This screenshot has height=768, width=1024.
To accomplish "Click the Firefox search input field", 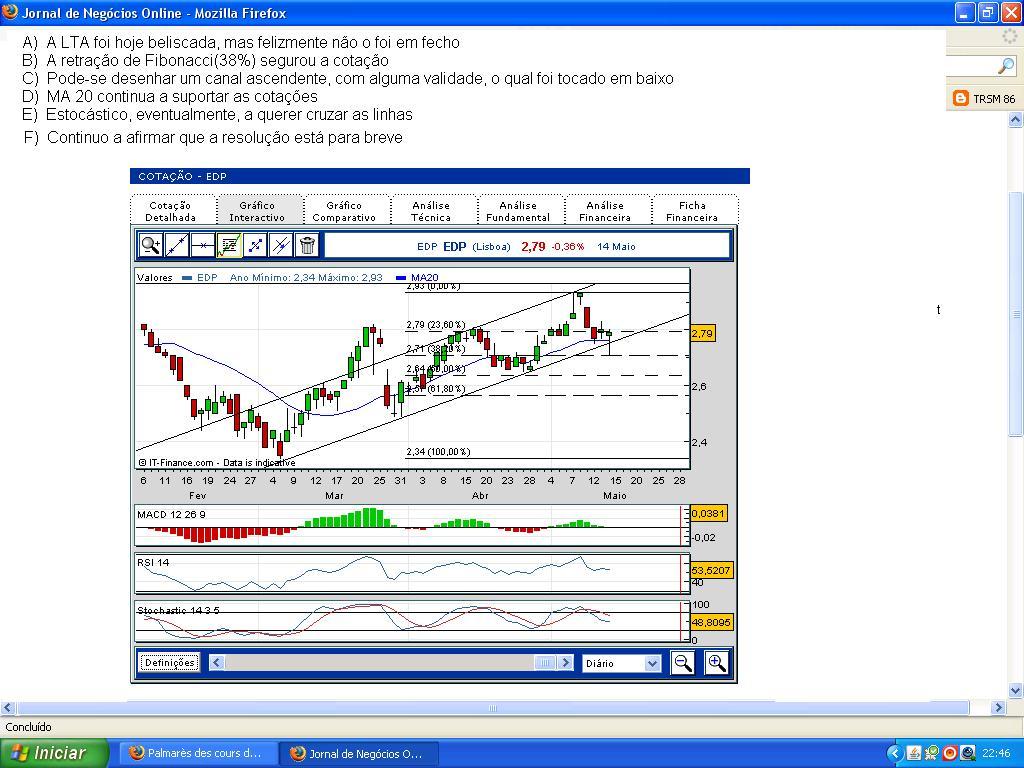I will [970, 65].
